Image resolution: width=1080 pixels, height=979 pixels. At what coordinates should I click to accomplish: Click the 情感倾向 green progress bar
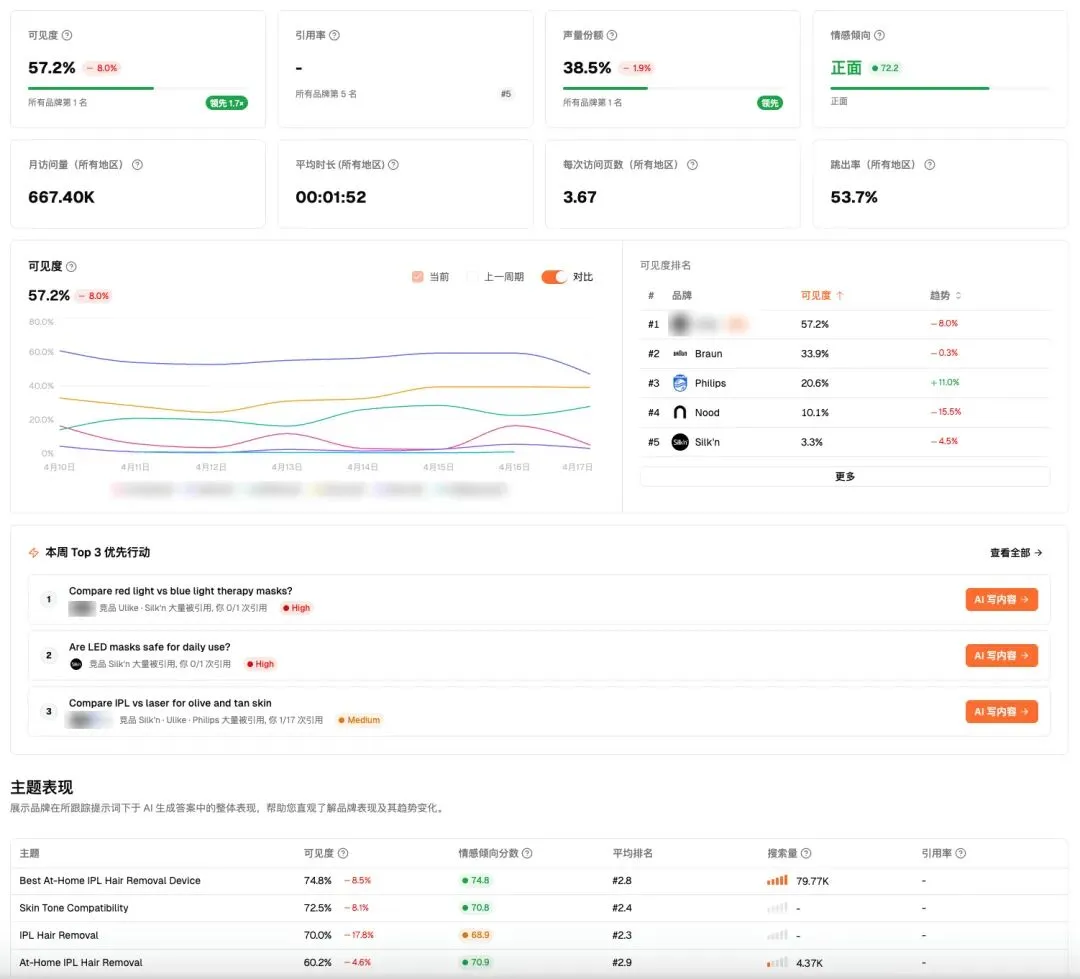pyautogui.click(x=909, y=88)
